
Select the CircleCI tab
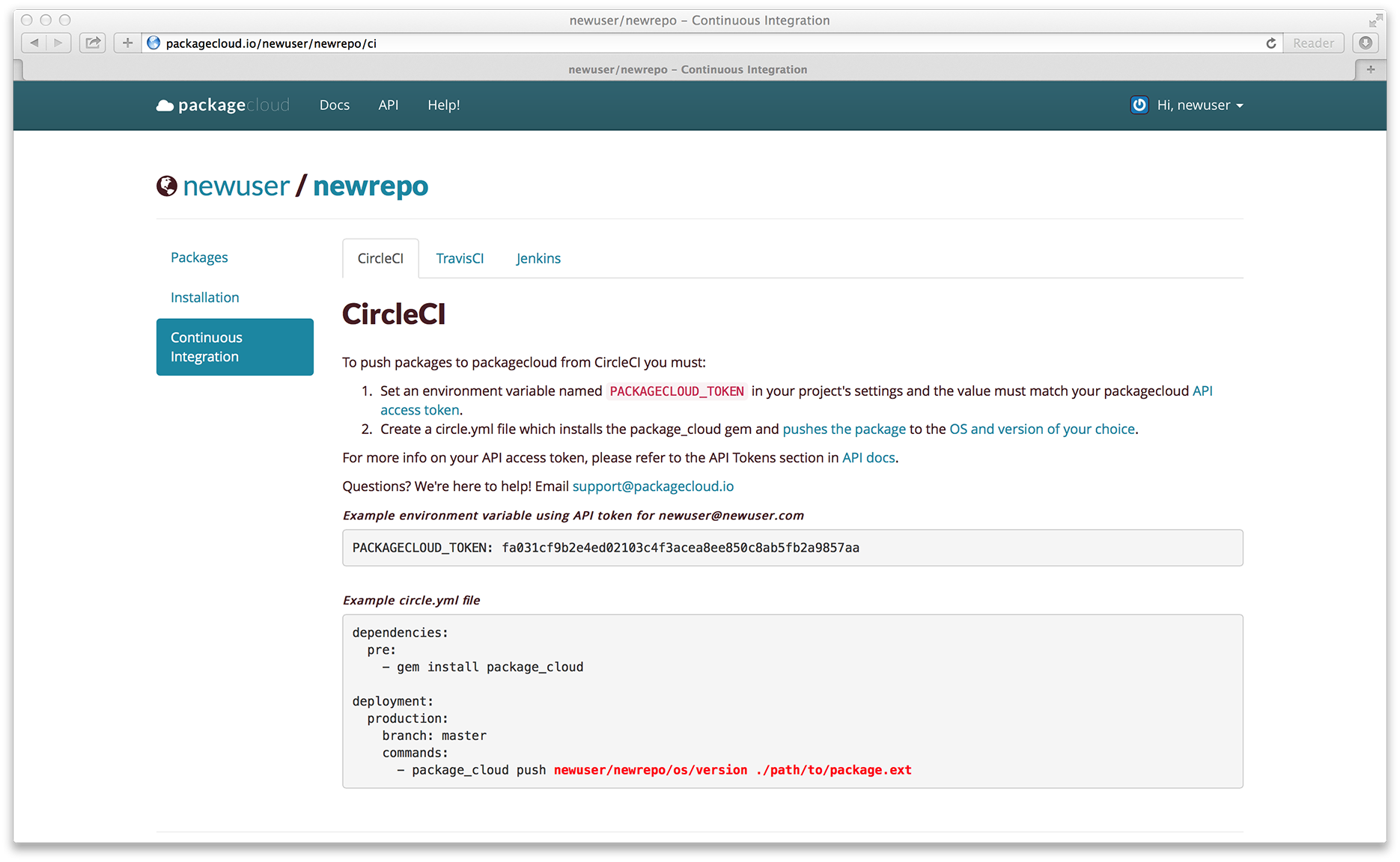tap(380, 258)
